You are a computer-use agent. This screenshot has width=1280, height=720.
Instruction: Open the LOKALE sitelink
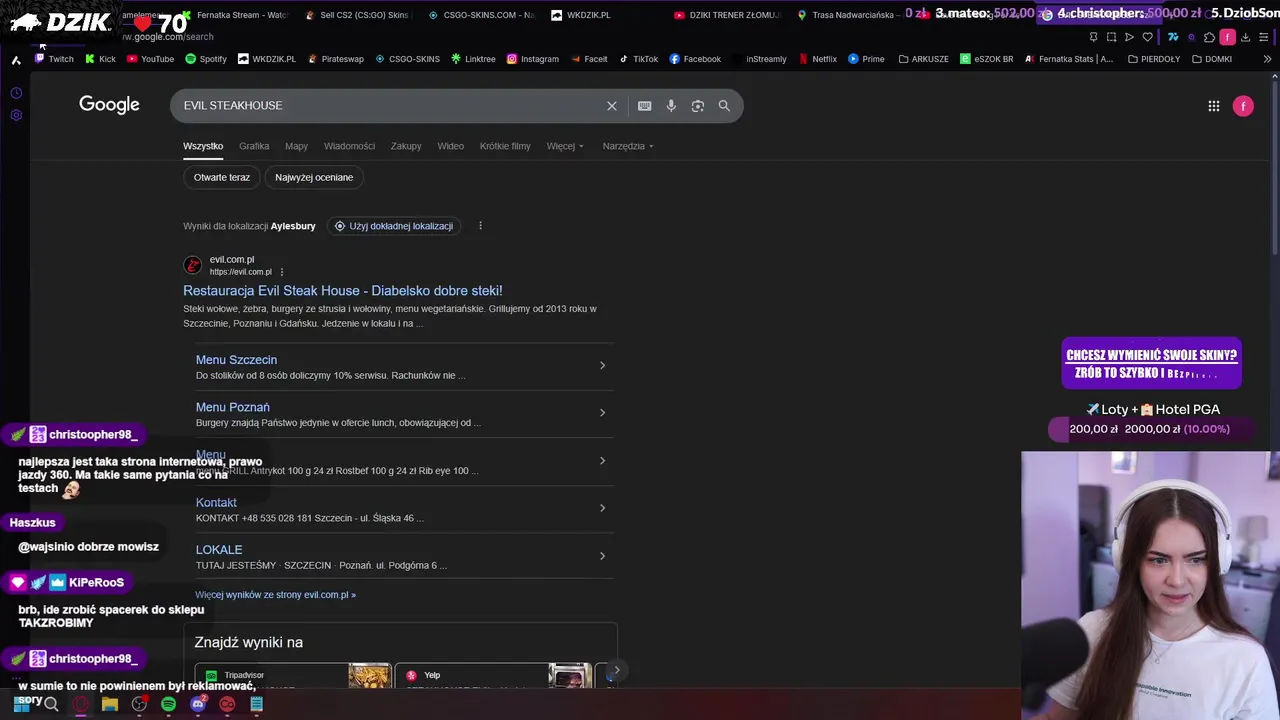(x=219, y=550)
